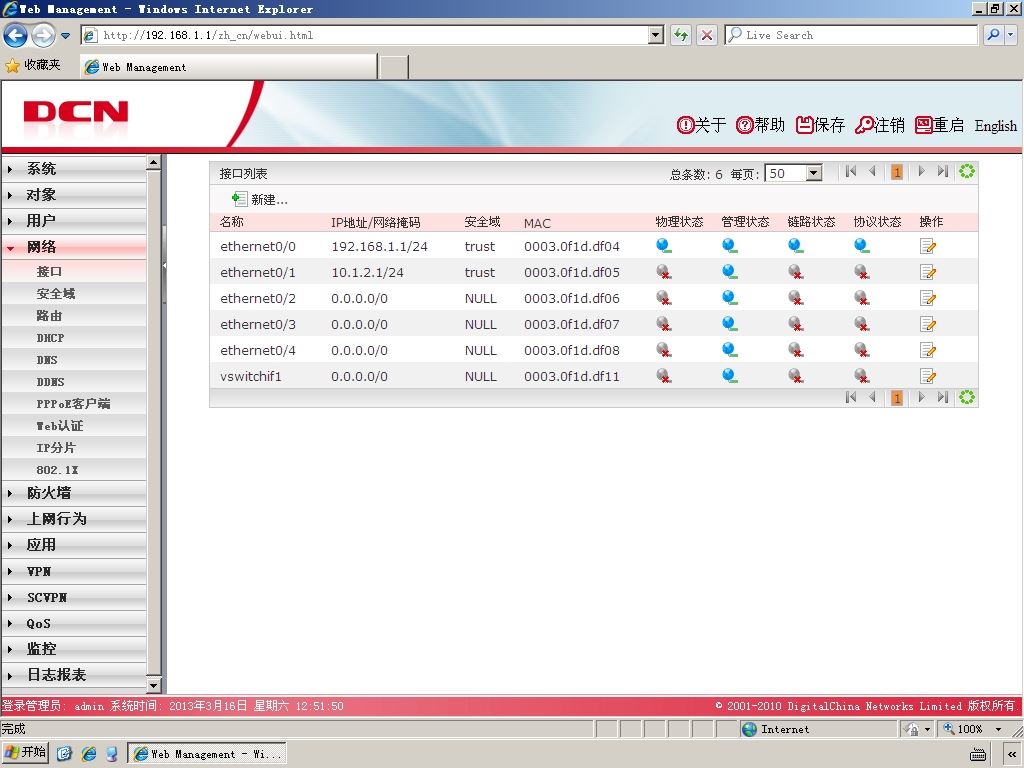Click ethernet0/0 protocol status icon
Viewport: 1024px width, 768px height.
coord(862,246)
